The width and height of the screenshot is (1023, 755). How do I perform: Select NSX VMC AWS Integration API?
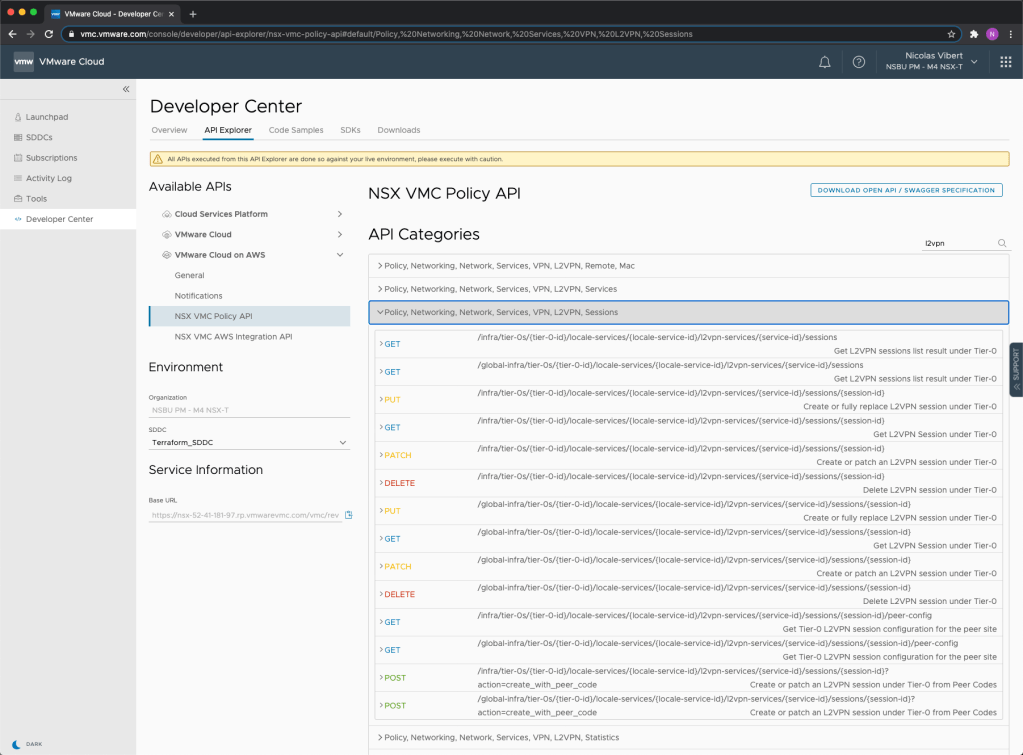pos(233,337)
